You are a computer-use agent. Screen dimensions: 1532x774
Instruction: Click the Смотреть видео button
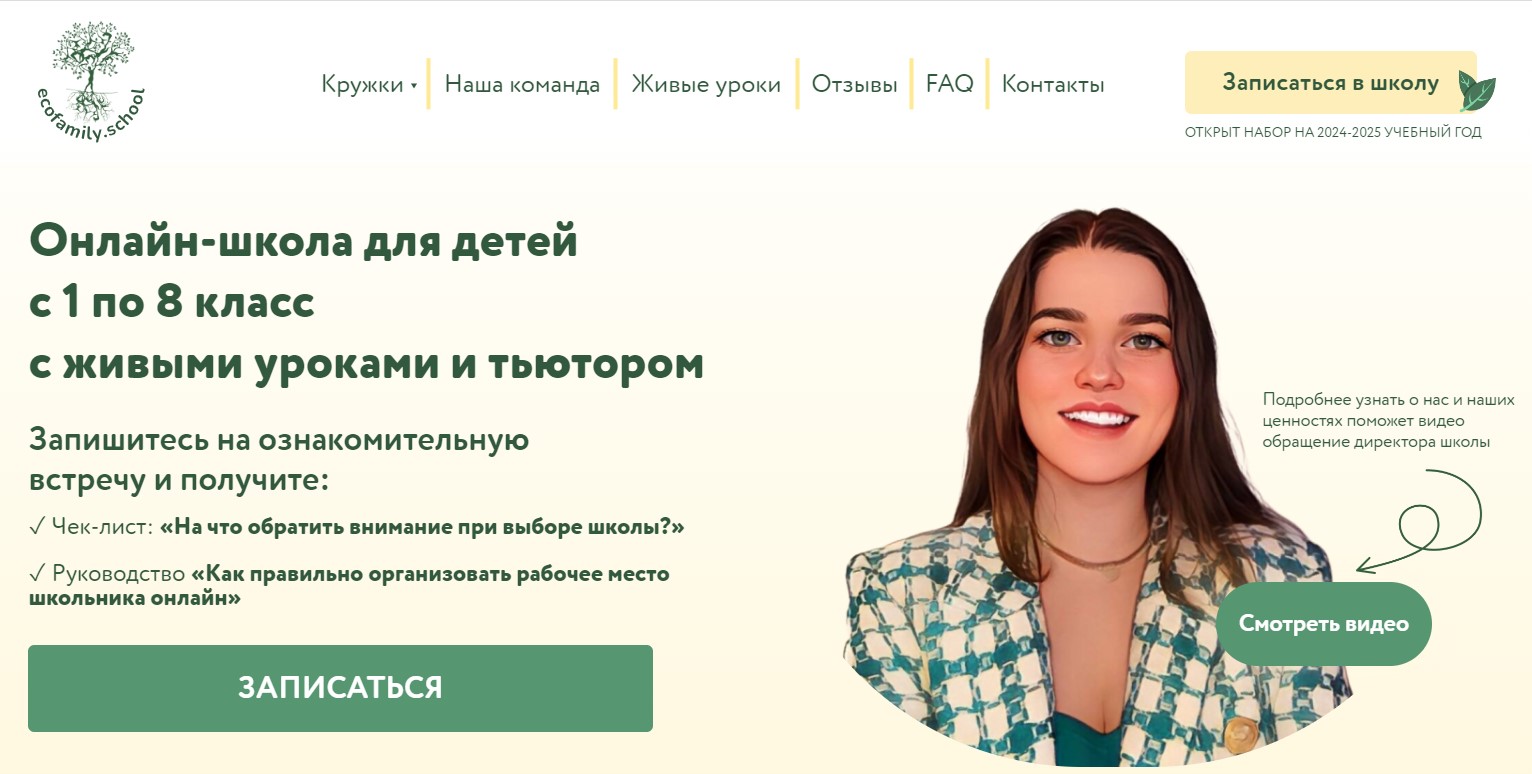tap(1323, 624)
